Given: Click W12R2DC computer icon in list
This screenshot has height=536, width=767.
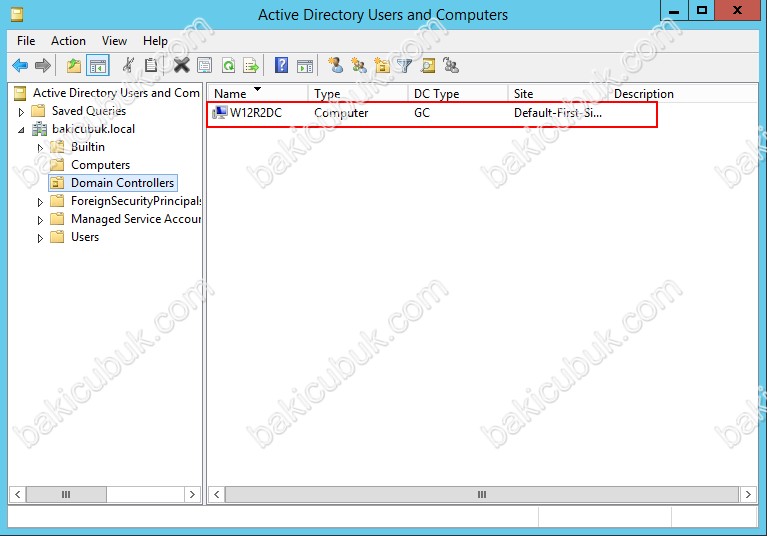Looking at the screenshot, I should (220, 113).
